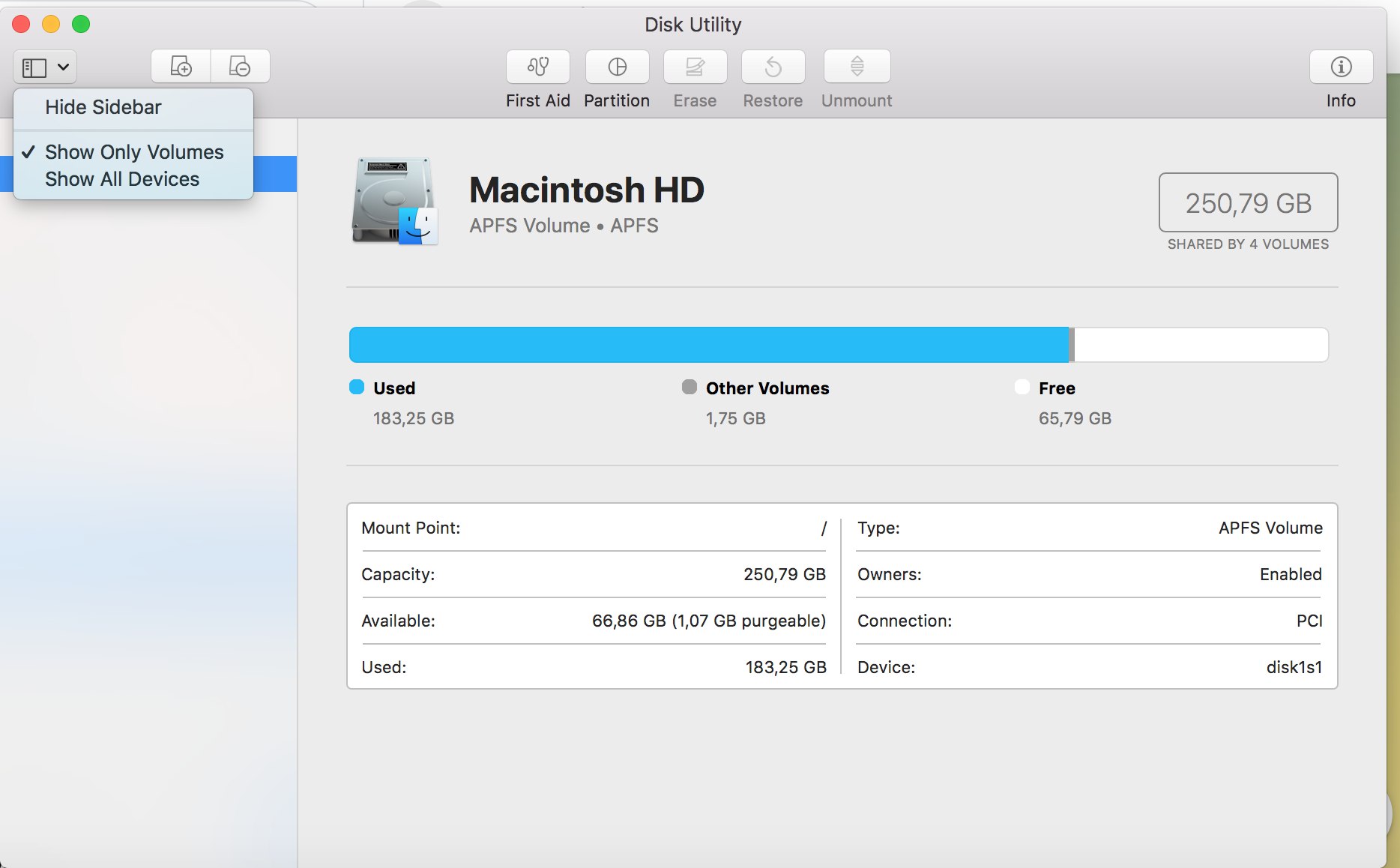Click the Unmount toolbar icon
This screenshot has width=1400, height=868.
[x=857, y=67]
